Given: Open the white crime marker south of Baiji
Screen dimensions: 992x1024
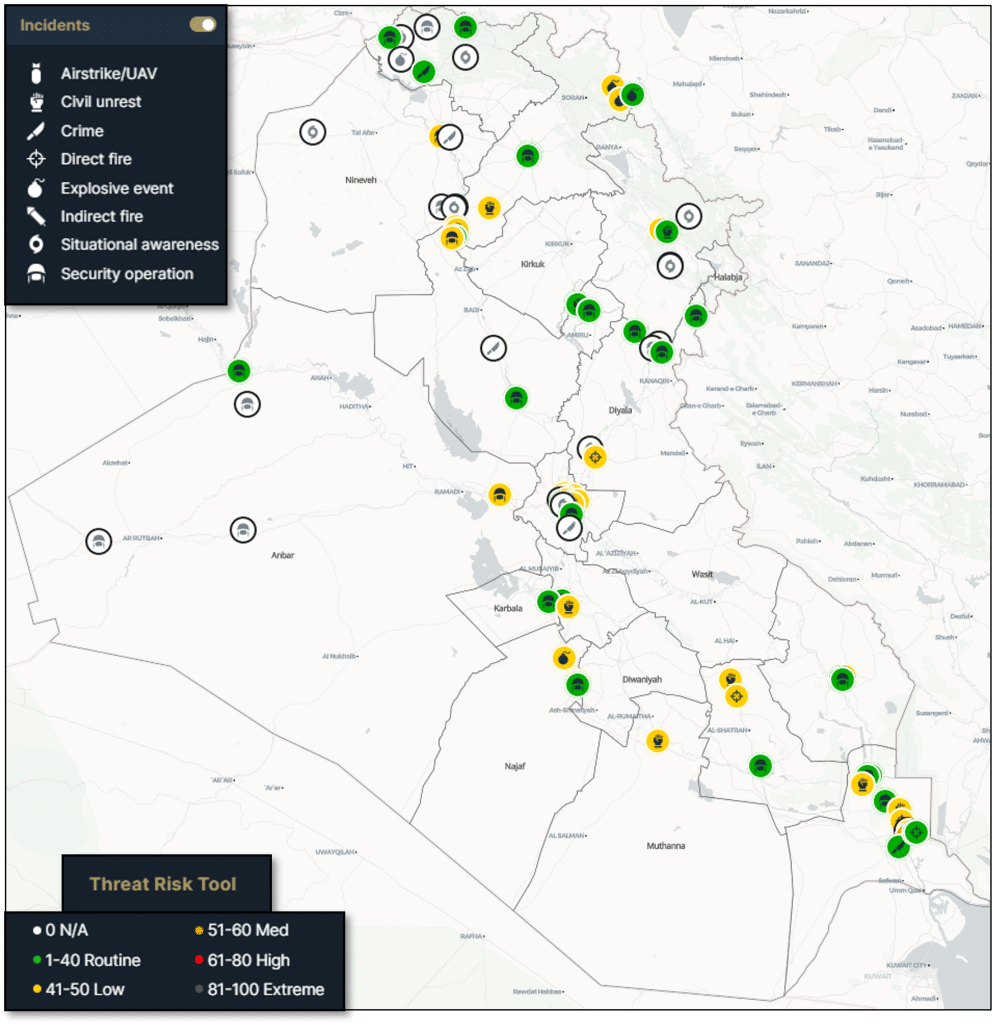Looking at the screenshot, I should point(493,349).
